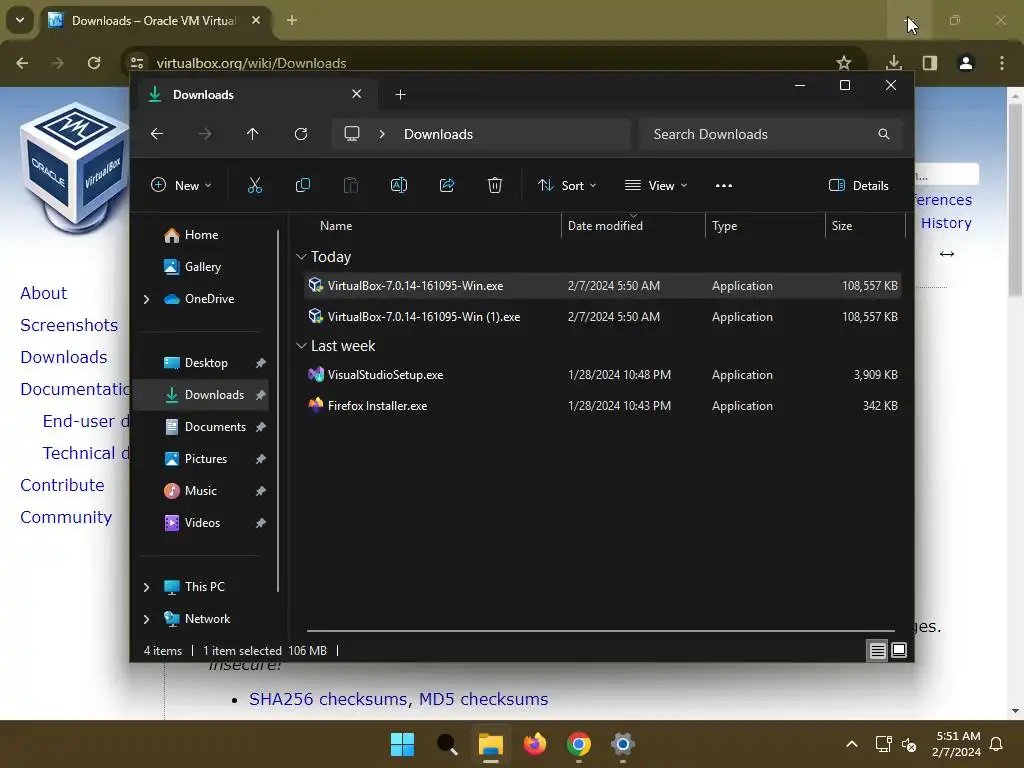
Task: Switch to details list view icon in status bar
Action: click(x=877, y=650)
